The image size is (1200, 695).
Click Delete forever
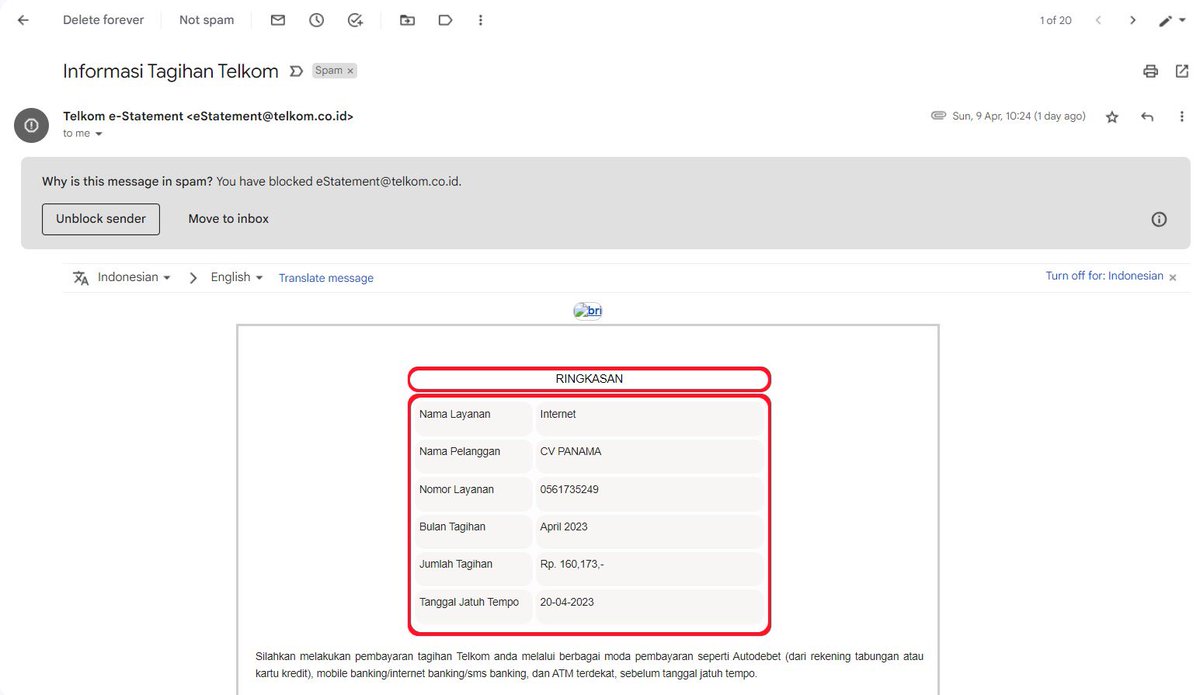tap(103, 20)
